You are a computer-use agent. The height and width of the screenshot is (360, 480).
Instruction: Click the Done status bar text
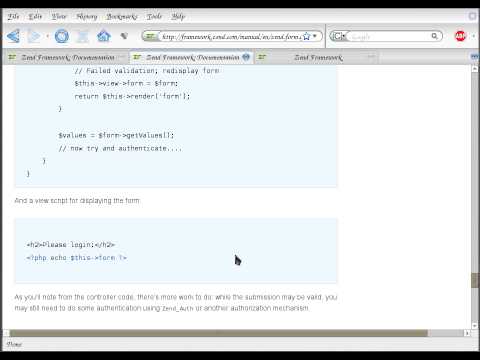(14, 344)
